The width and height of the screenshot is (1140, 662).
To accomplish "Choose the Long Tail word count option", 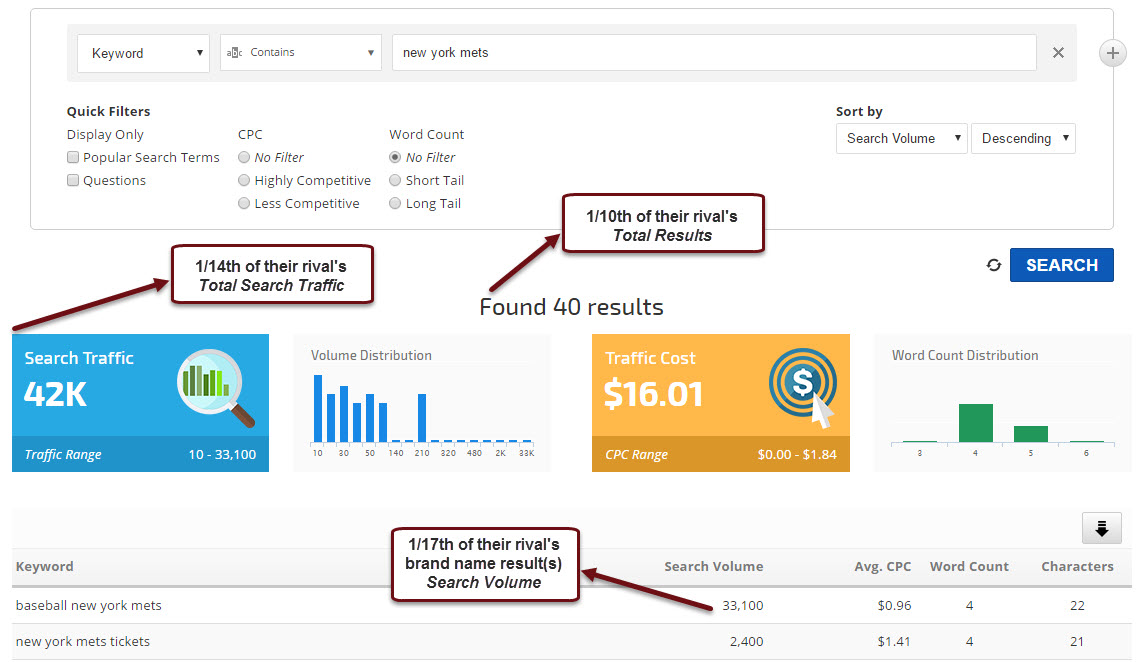I will tap(395, 204).
